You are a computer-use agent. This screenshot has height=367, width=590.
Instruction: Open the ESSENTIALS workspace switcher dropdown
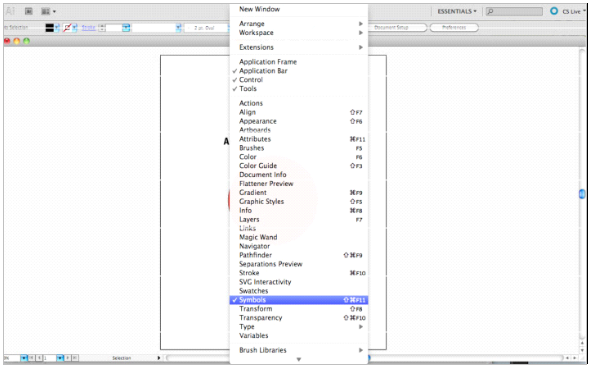point(457,12)
